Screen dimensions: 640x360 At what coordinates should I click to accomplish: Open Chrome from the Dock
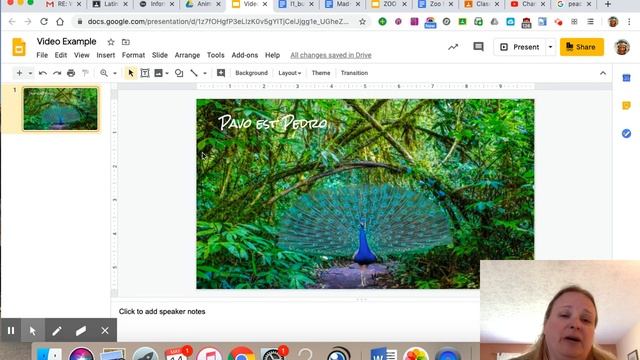click(x=241, y=353)
